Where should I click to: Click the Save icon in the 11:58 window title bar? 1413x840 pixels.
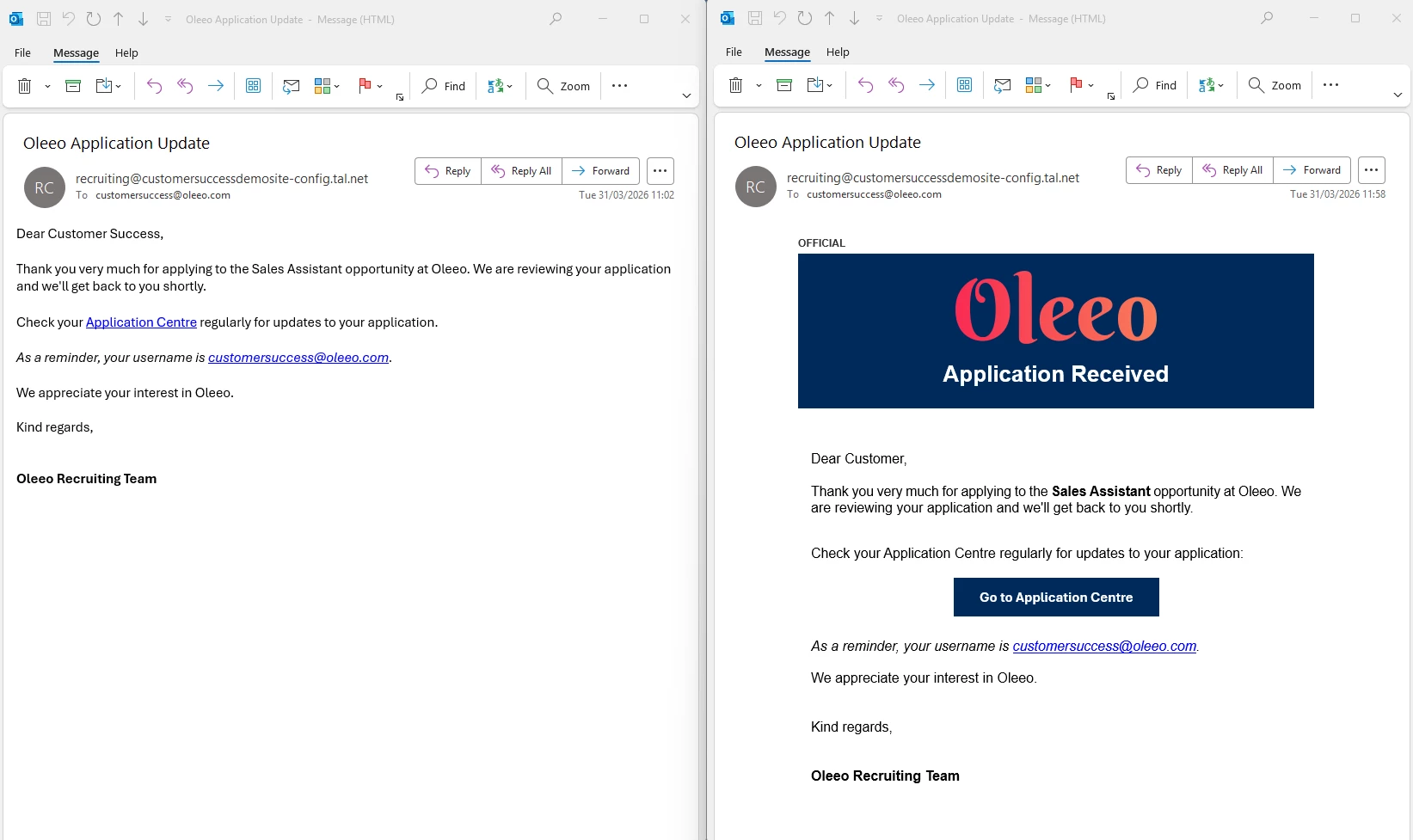(x=755, y=18)
